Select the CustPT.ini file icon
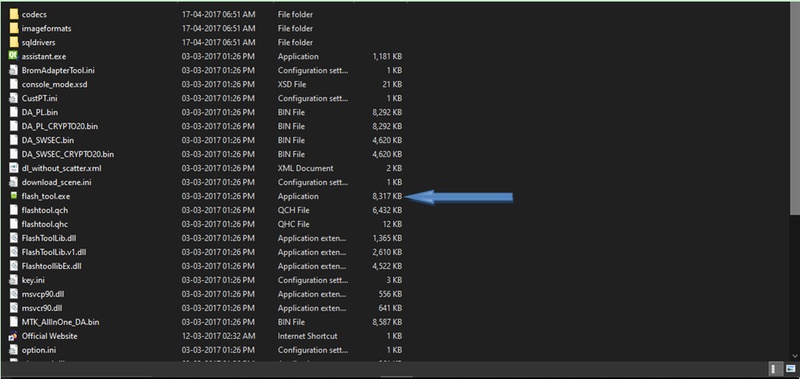The image size is (800, 379). (x=14, y=98)
